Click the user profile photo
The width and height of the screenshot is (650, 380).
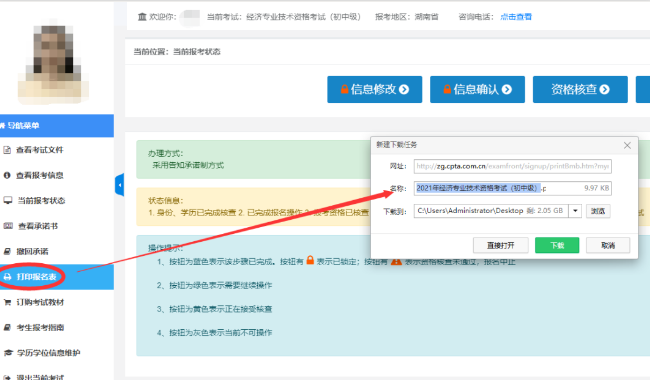53,61
